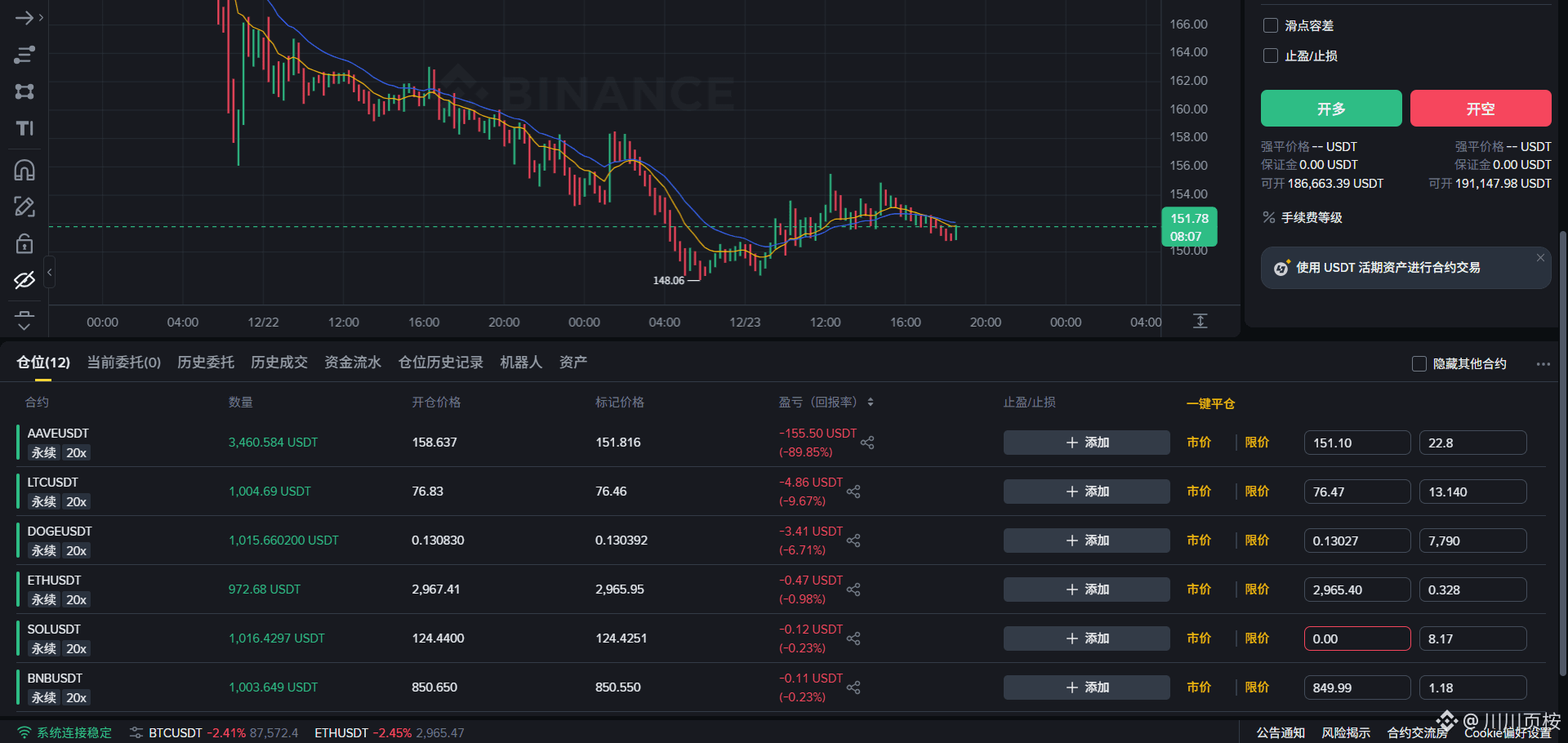This screenshot has height=743, width=1568.
Task: Expand more drawing tools at toolbar bottom
Action: point(24,320)
